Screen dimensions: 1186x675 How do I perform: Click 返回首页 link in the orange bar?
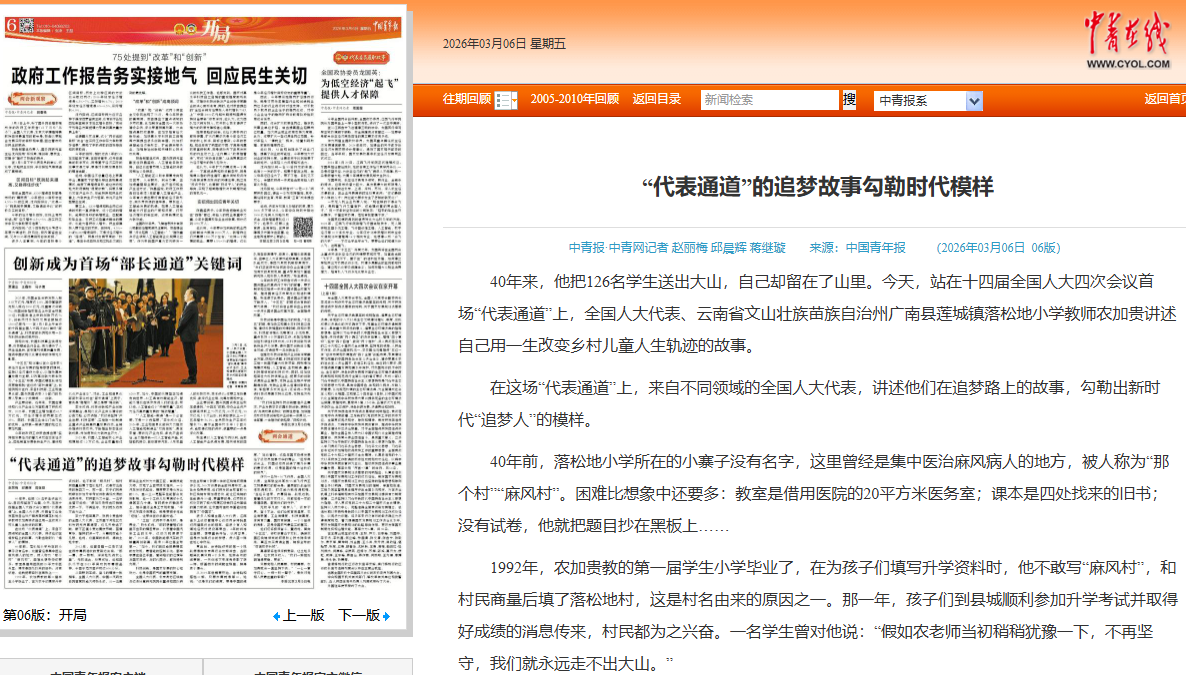click(x=1164, y=99)
